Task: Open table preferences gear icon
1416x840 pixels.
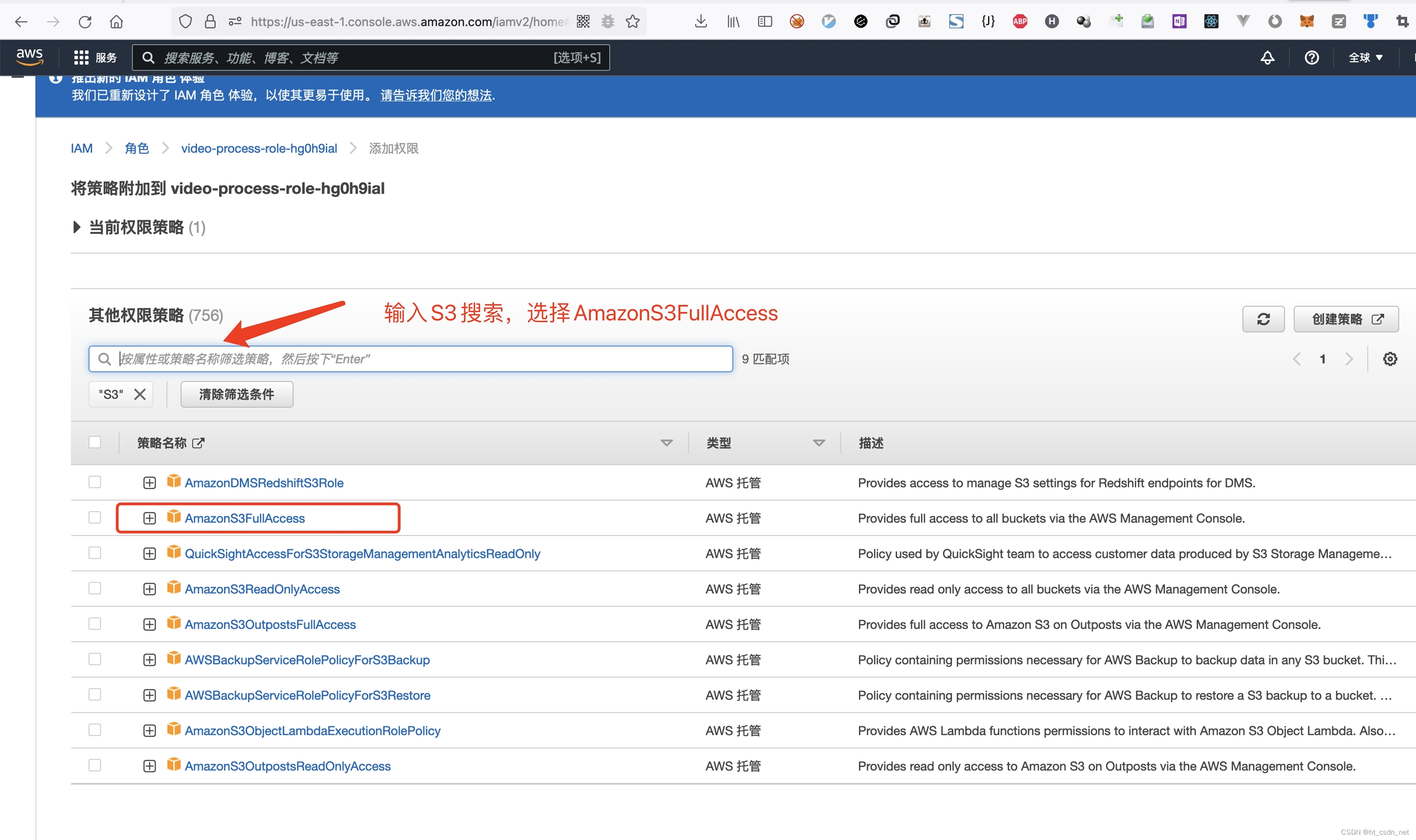Action: [1390, 359]
